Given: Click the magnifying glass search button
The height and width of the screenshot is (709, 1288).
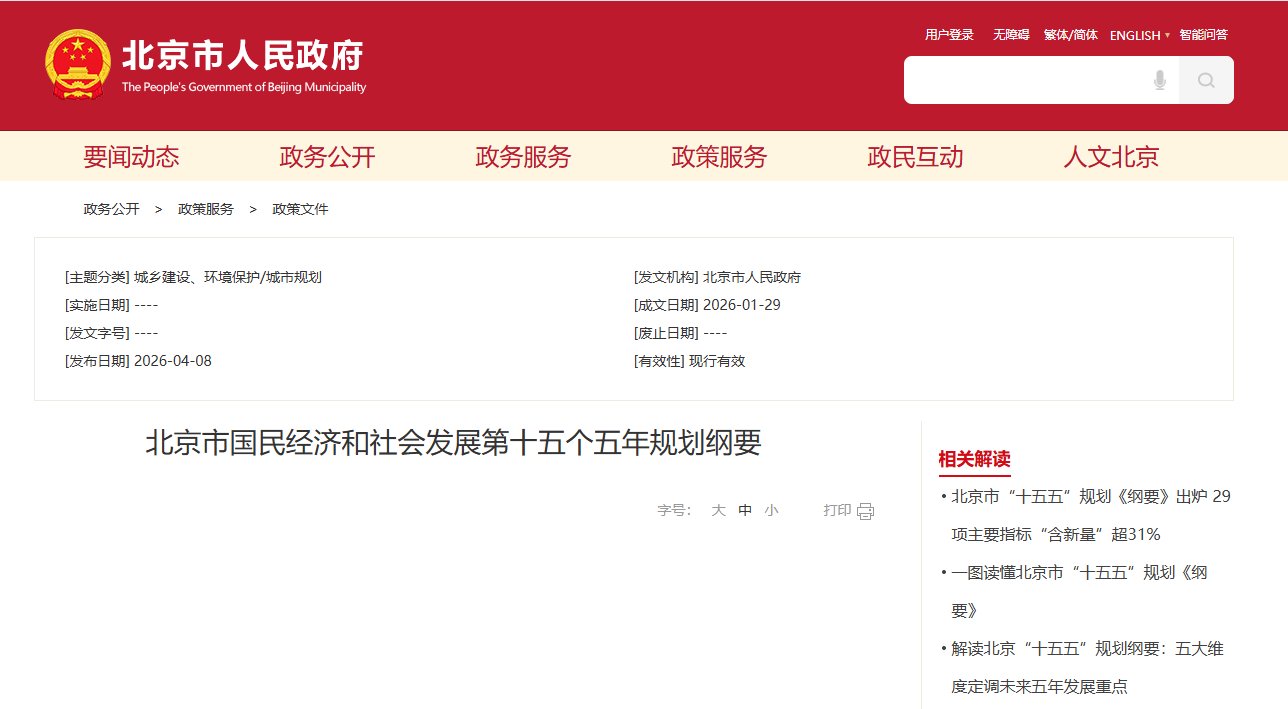Looking at the screenshot, I should pos(1206,80).
